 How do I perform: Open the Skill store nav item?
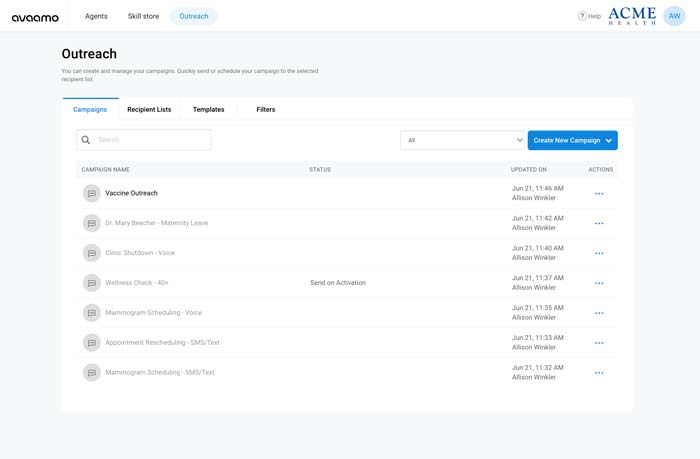point(143,16)
